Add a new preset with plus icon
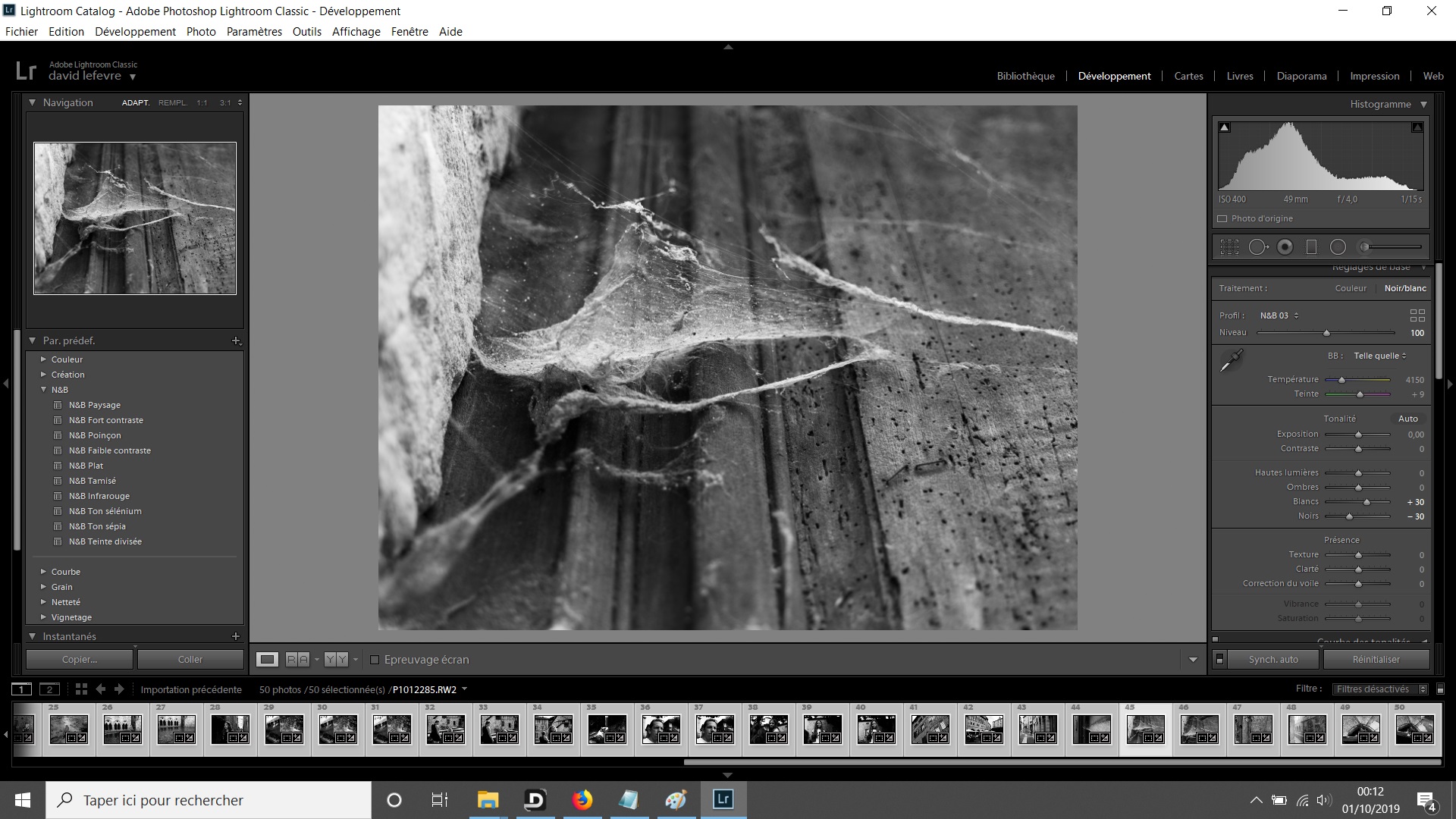The height and width of the screenshot is (819, 1456). click(235, 340)
